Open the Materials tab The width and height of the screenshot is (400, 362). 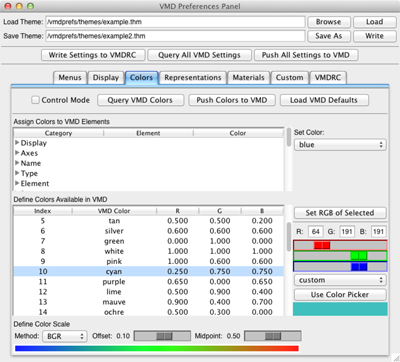[x=248, y=78]
